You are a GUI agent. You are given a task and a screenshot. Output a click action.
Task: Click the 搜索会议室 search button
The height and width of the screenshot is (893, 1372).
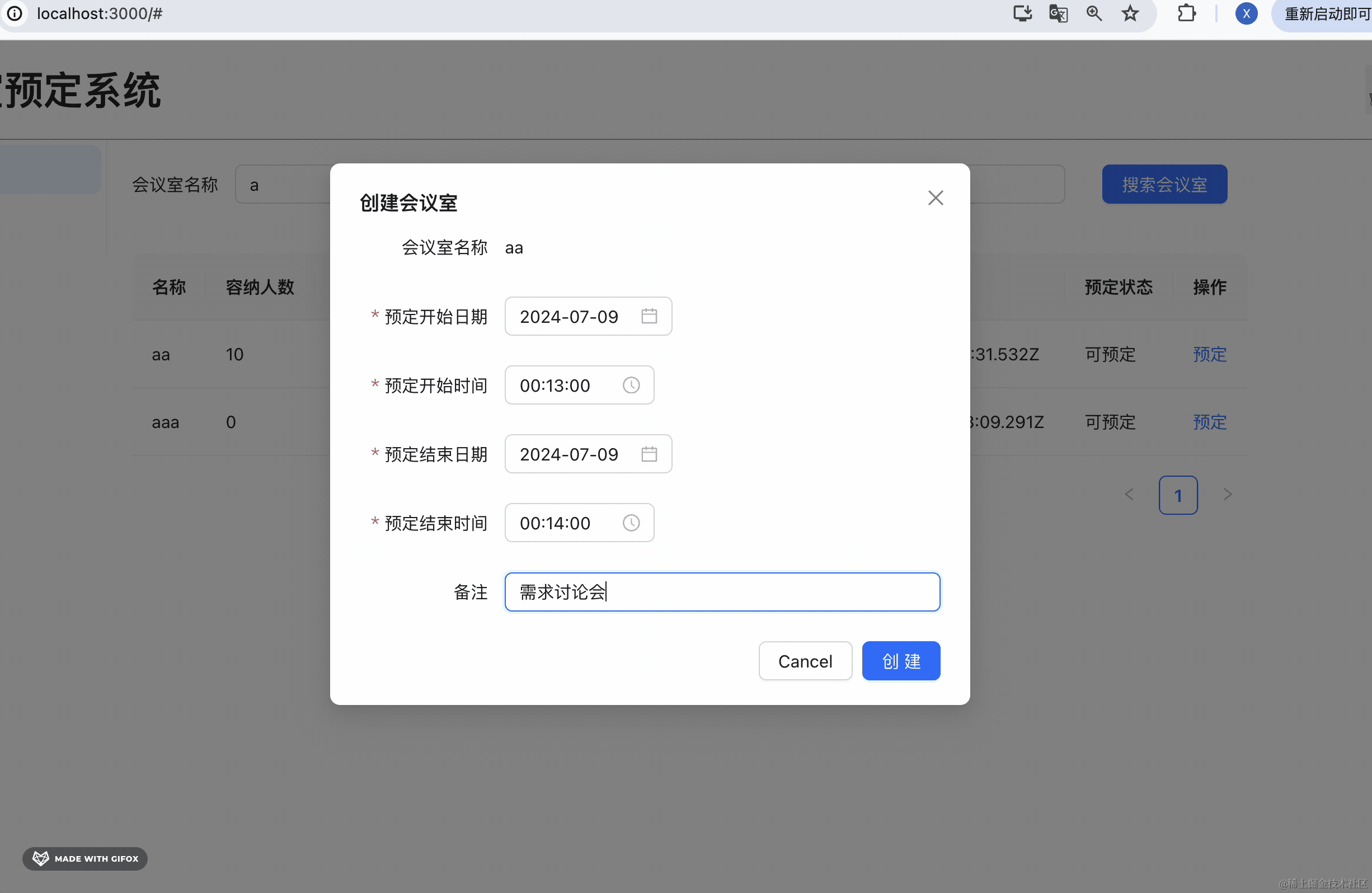click(1164, 185)
